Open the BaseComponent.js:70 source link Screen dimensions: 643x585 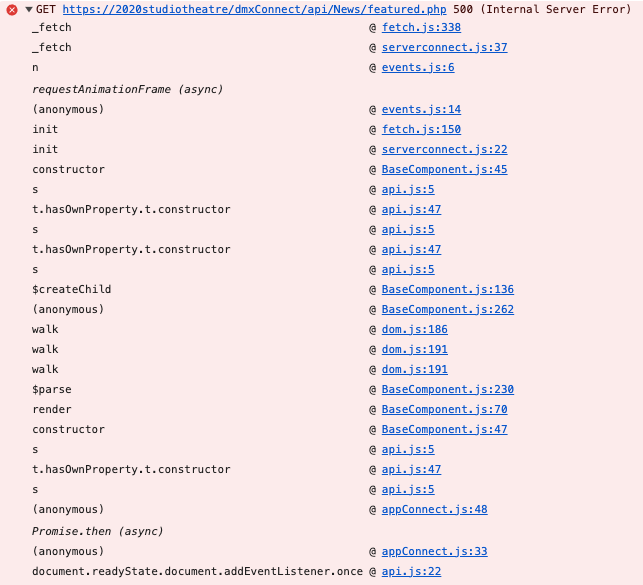click(x=444, y=410)
